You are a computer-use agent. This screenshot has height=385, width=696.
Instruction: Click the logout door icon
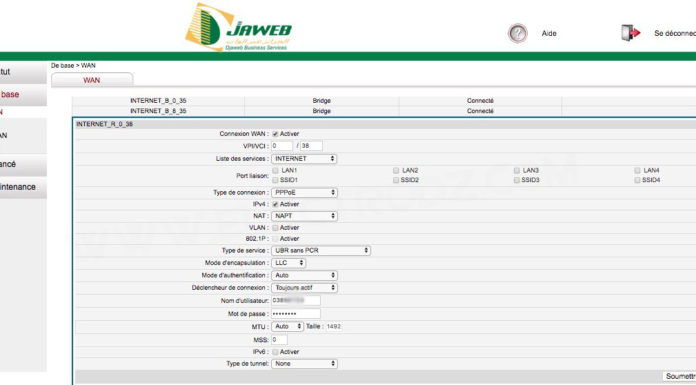[x=630, y=33]
